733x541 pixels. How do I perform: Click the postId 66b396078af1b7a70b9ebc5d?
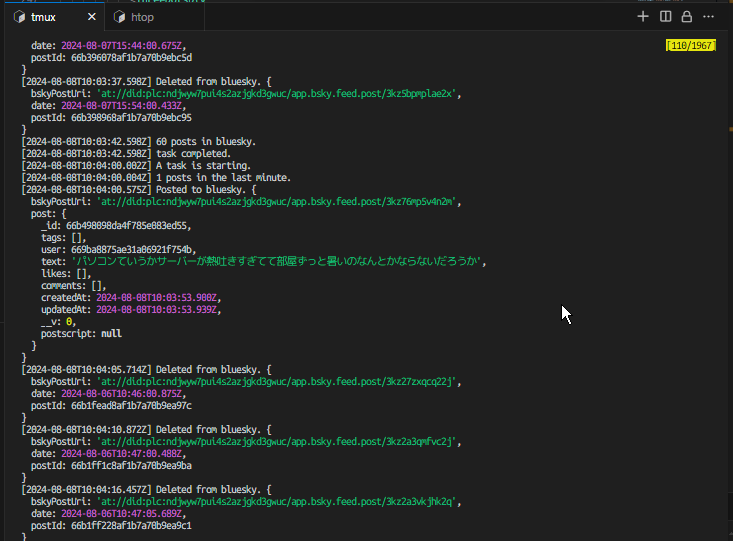pos(131,58)
